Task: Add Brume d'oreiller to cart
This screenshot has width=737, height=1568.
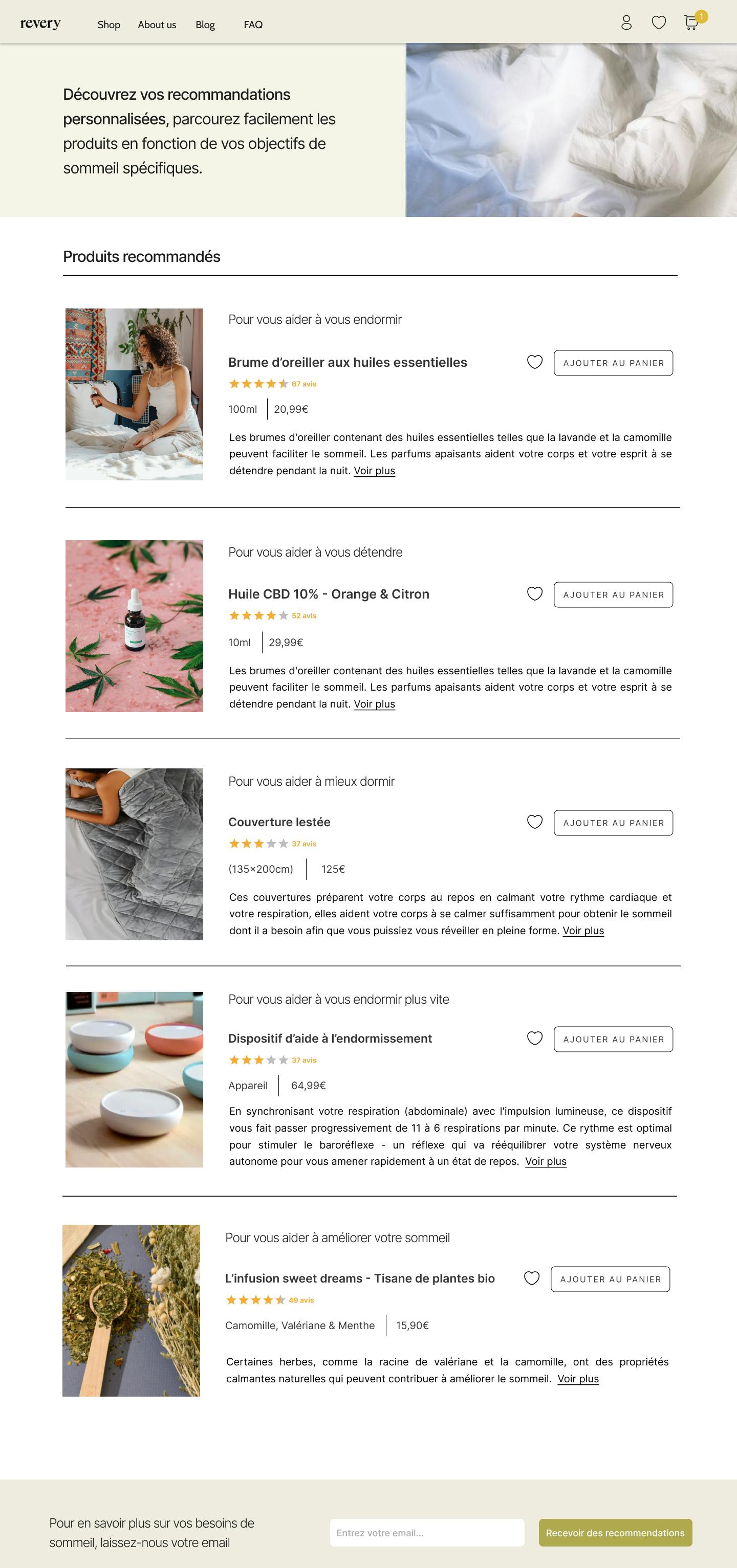Action: [x=613, y=363]
